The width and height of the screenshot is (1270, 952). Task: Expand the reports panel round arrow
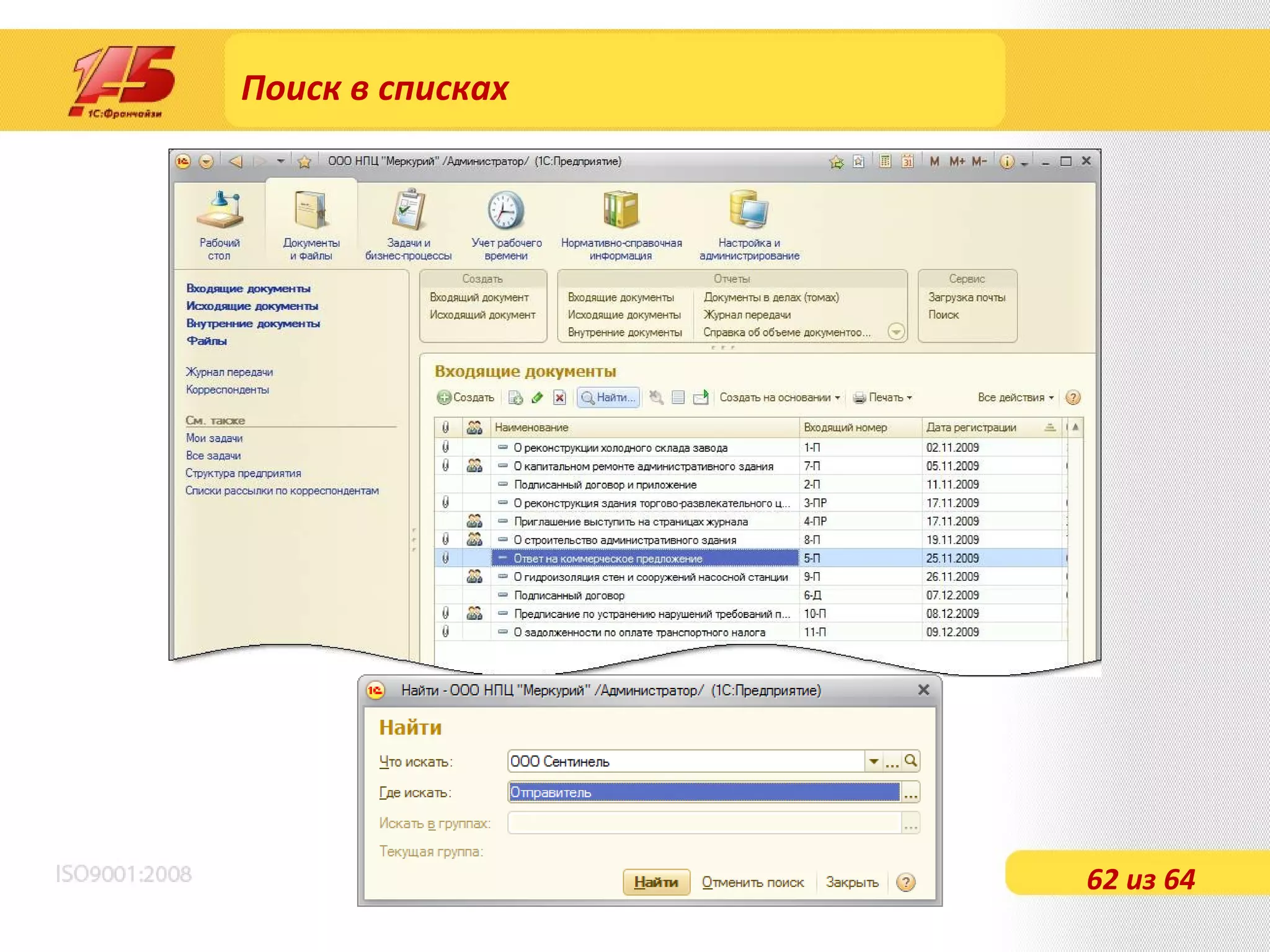(895, 331)
